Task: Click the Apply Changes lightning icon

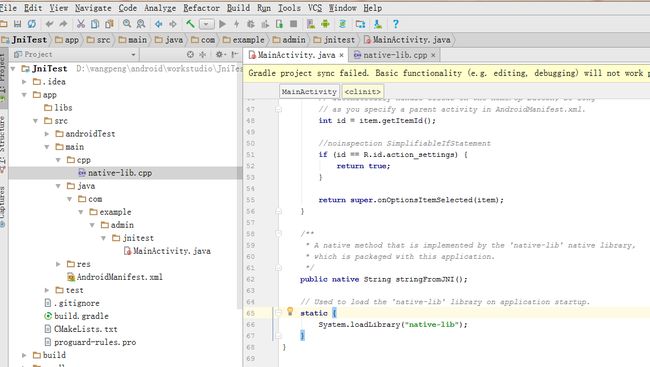Action: click(x=236, y=24)
